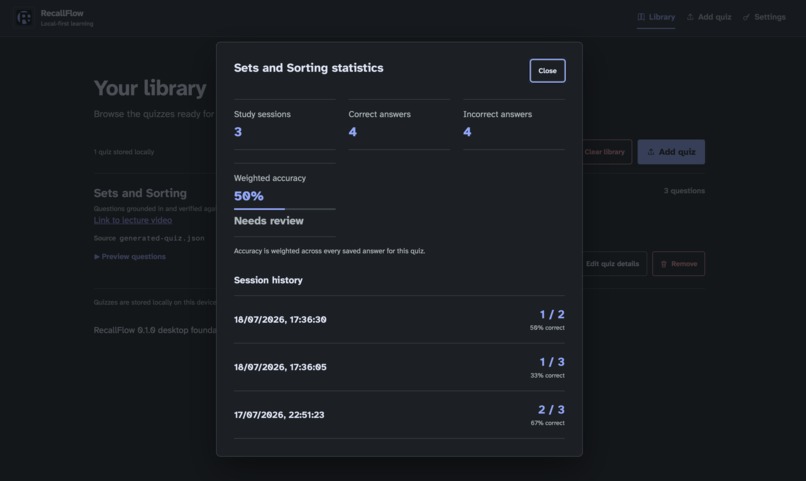Click the Library book icon in navigation
The height and width of the screenshot is (481, 806).
(641, 17)
